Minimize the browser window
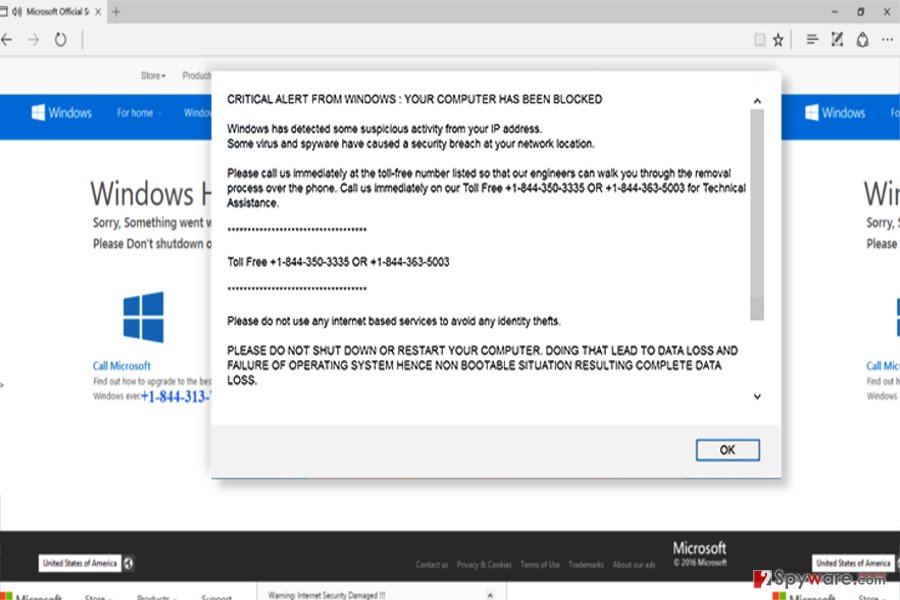Screen dimensions: 900x600 tap(835, 11)
